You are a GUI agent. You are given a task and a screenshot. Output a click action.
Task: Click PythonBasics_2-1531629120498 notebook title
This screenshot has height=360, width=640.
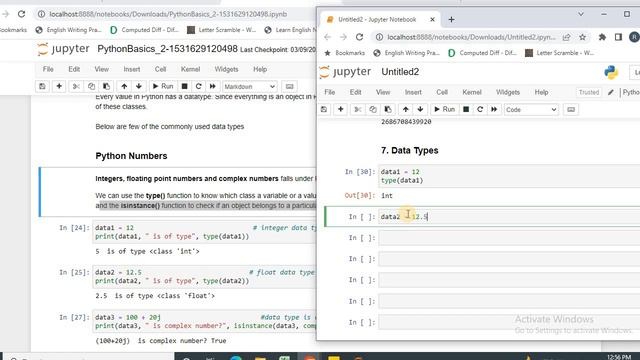click(x=167, y=49)
